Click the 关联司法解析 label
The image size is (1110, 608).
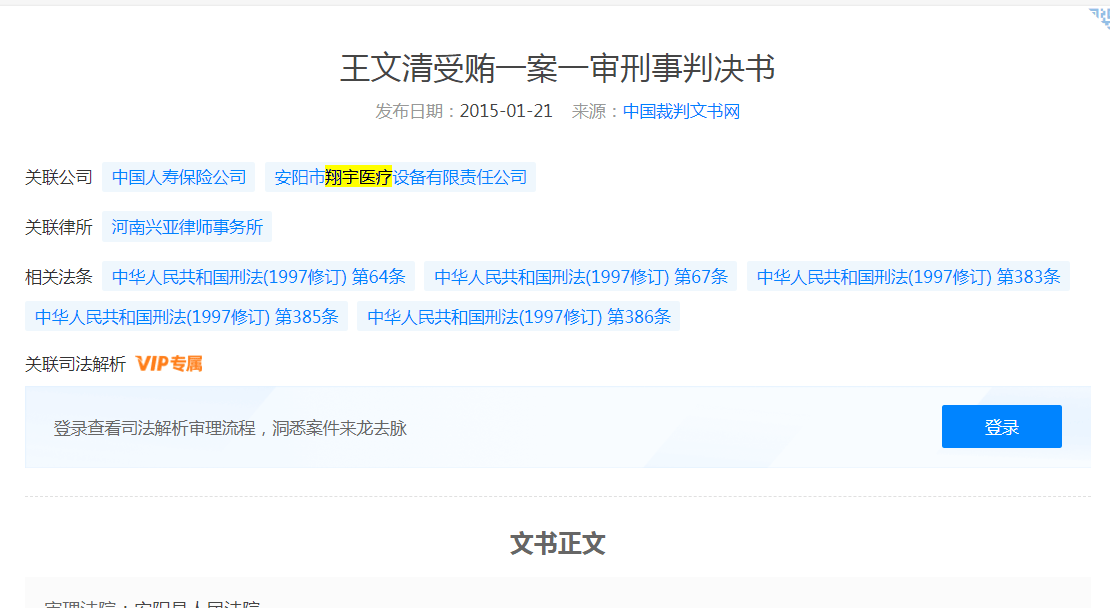[x=75, y=364]
